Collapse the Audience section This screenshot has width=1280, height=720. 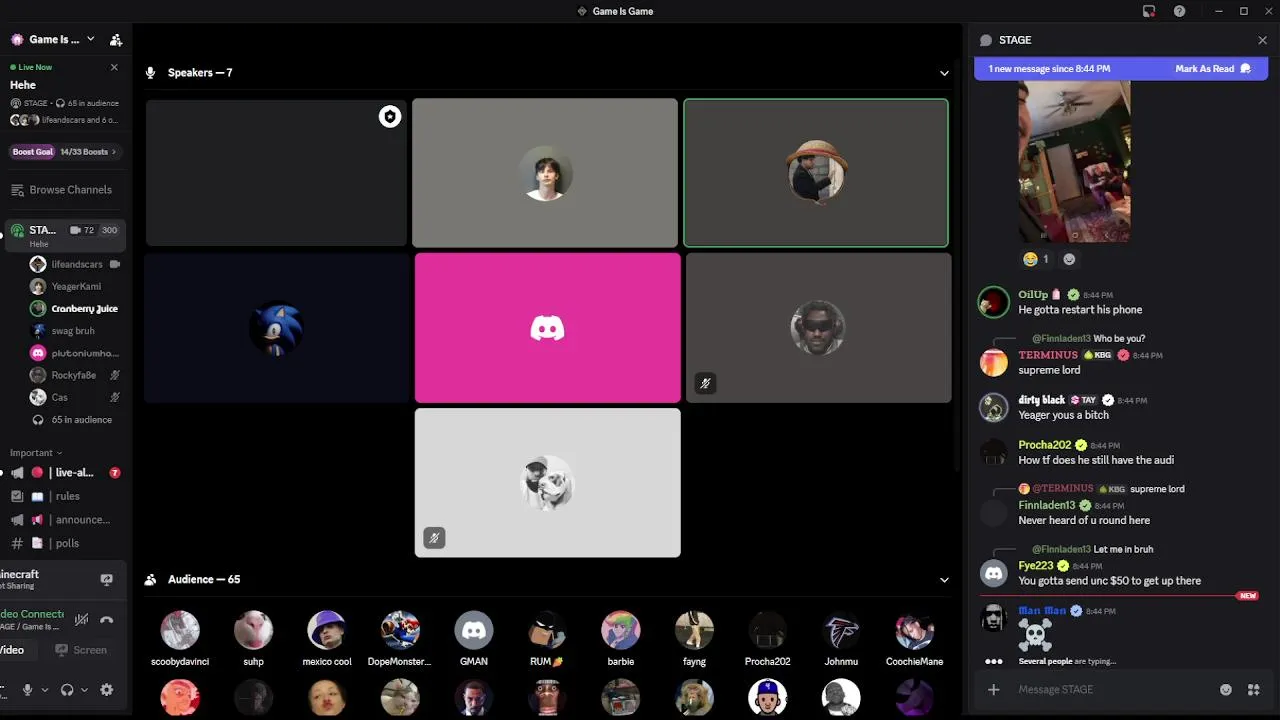[x=944, y=580]
